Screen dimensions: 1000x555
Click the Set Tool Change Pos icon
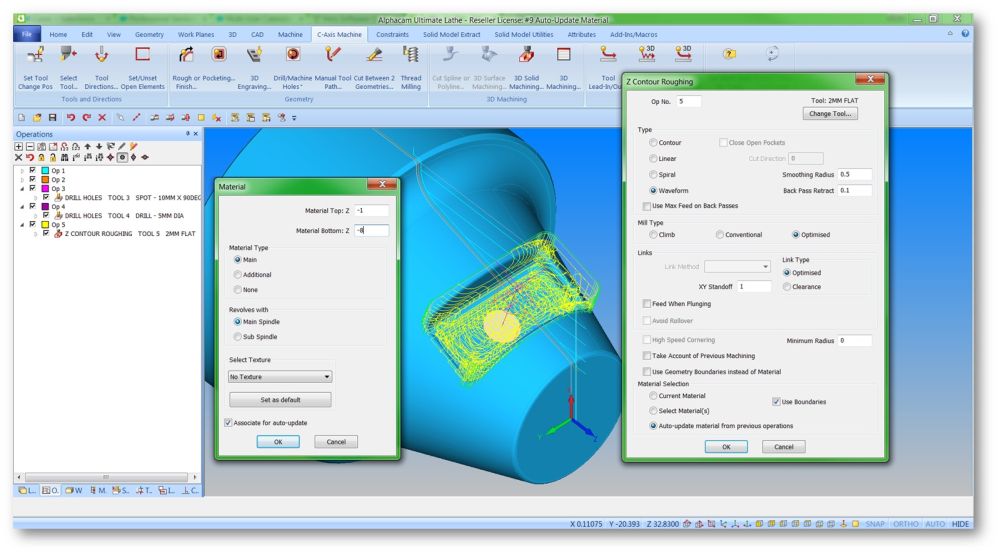pyautogui.click(x=35, y=57)
